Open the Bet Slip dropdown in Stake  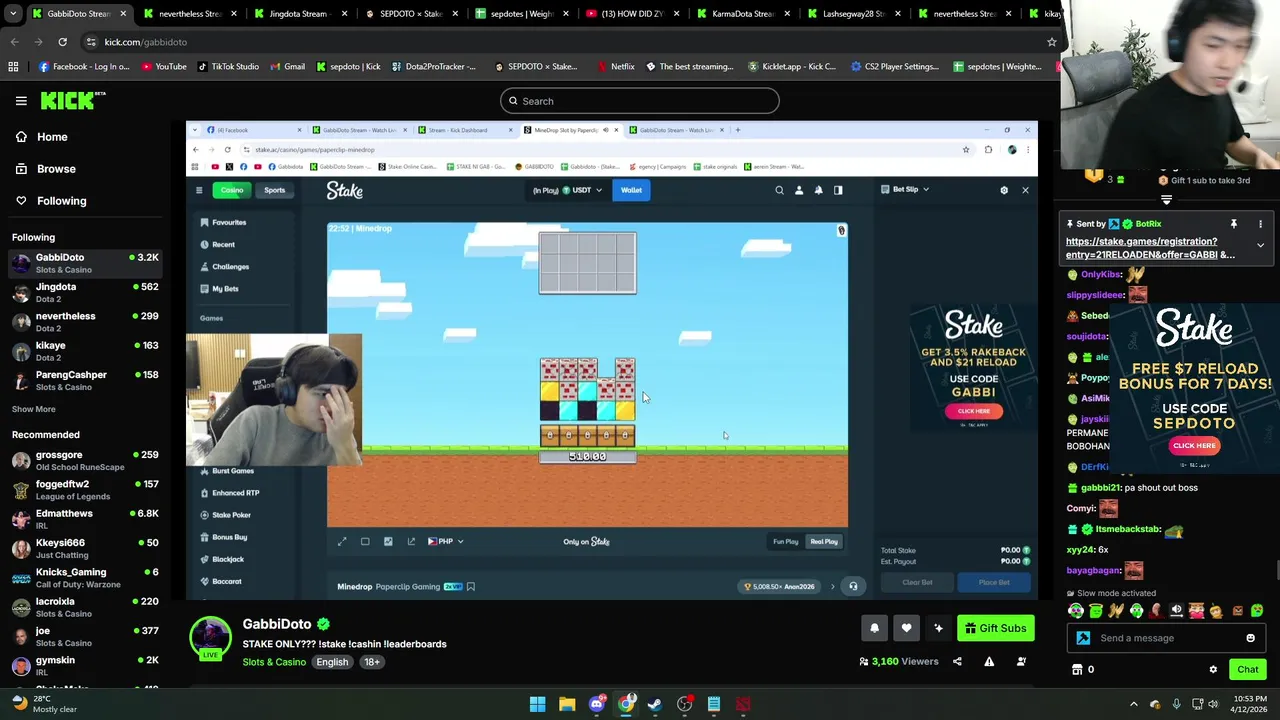coord(905,189)
